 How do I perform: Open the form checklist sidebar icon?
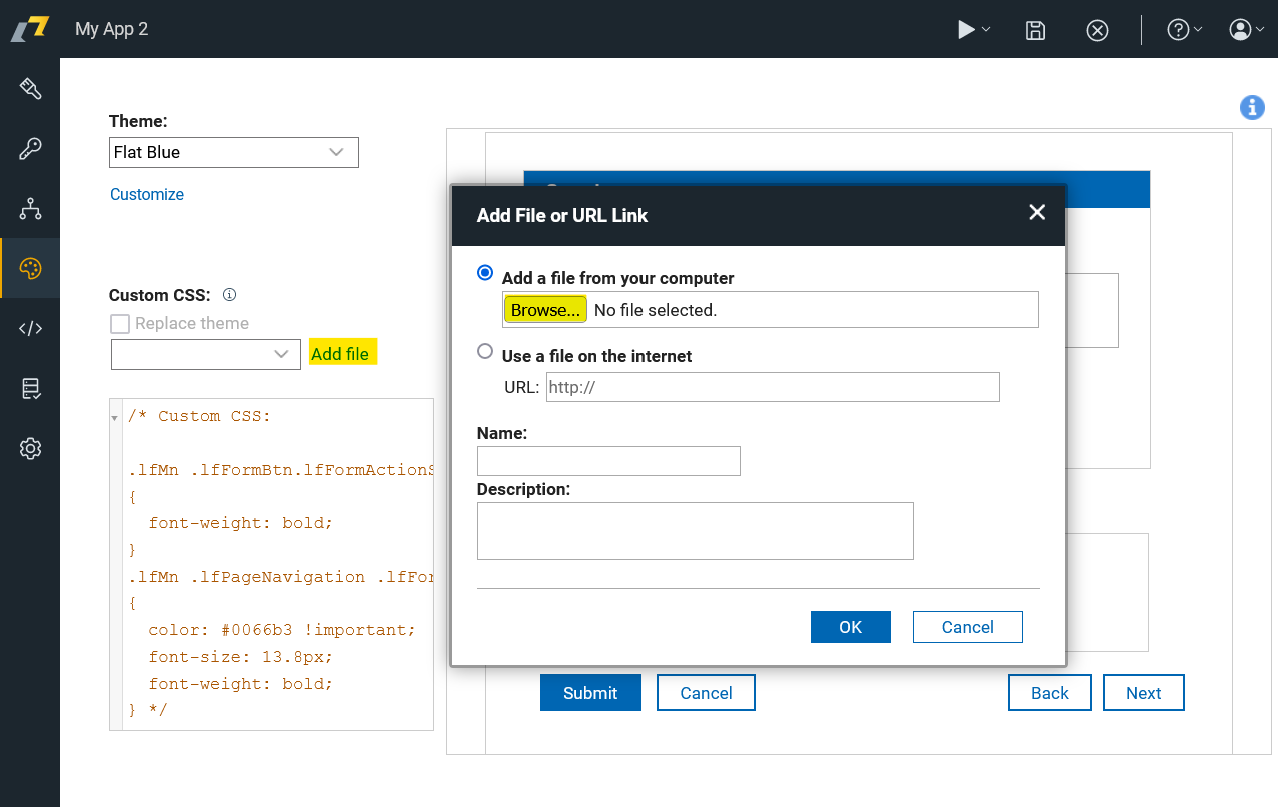tap(30, 389)
